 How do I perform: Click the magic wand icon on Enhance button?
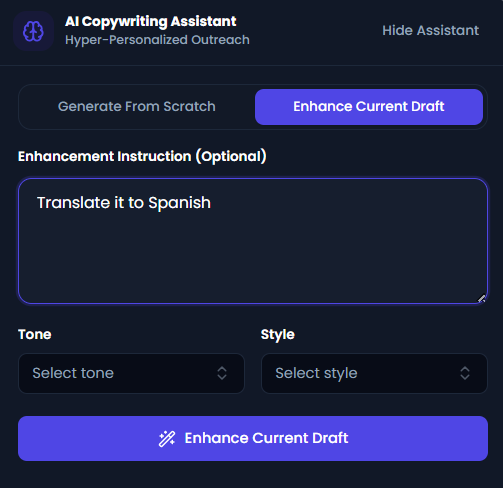point(167,438)
